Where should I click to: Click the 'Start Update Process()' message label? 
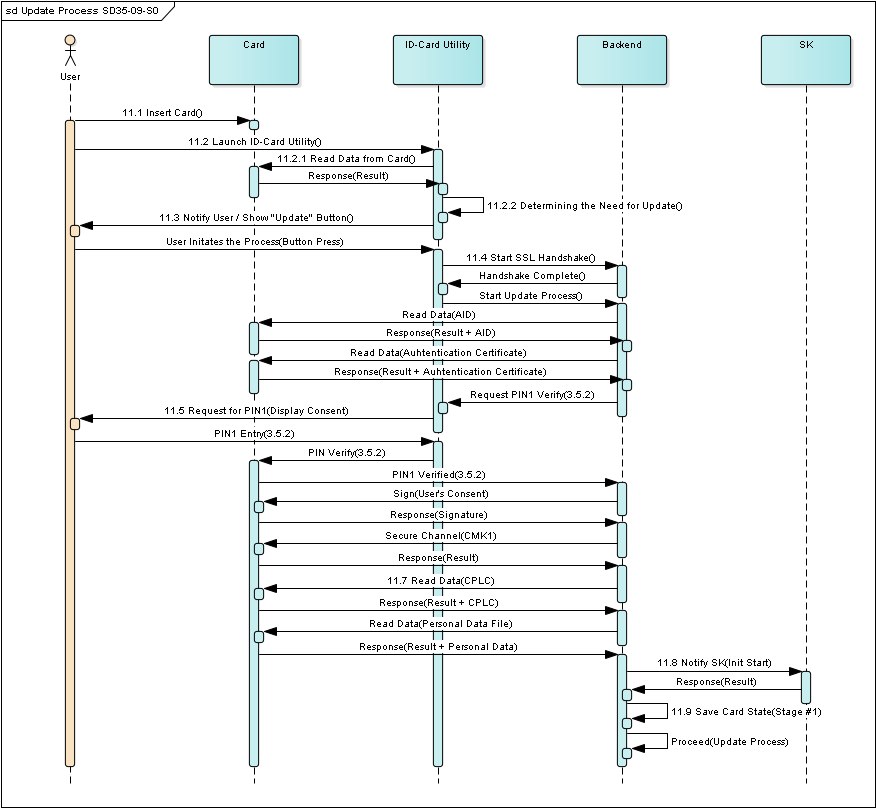(531, 296)
